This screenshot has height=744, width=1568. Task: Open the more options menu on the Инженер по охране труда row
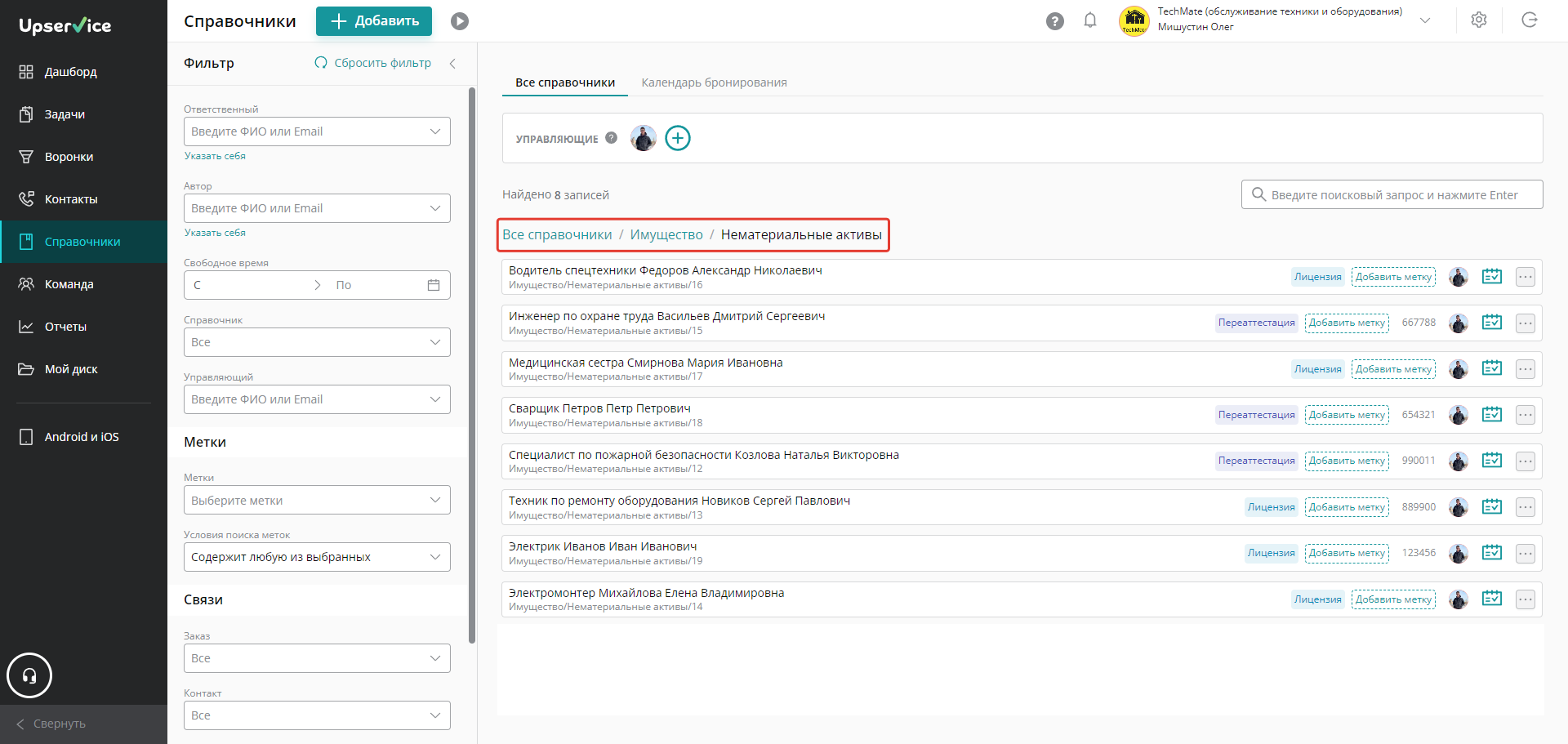coord(1526,323)
